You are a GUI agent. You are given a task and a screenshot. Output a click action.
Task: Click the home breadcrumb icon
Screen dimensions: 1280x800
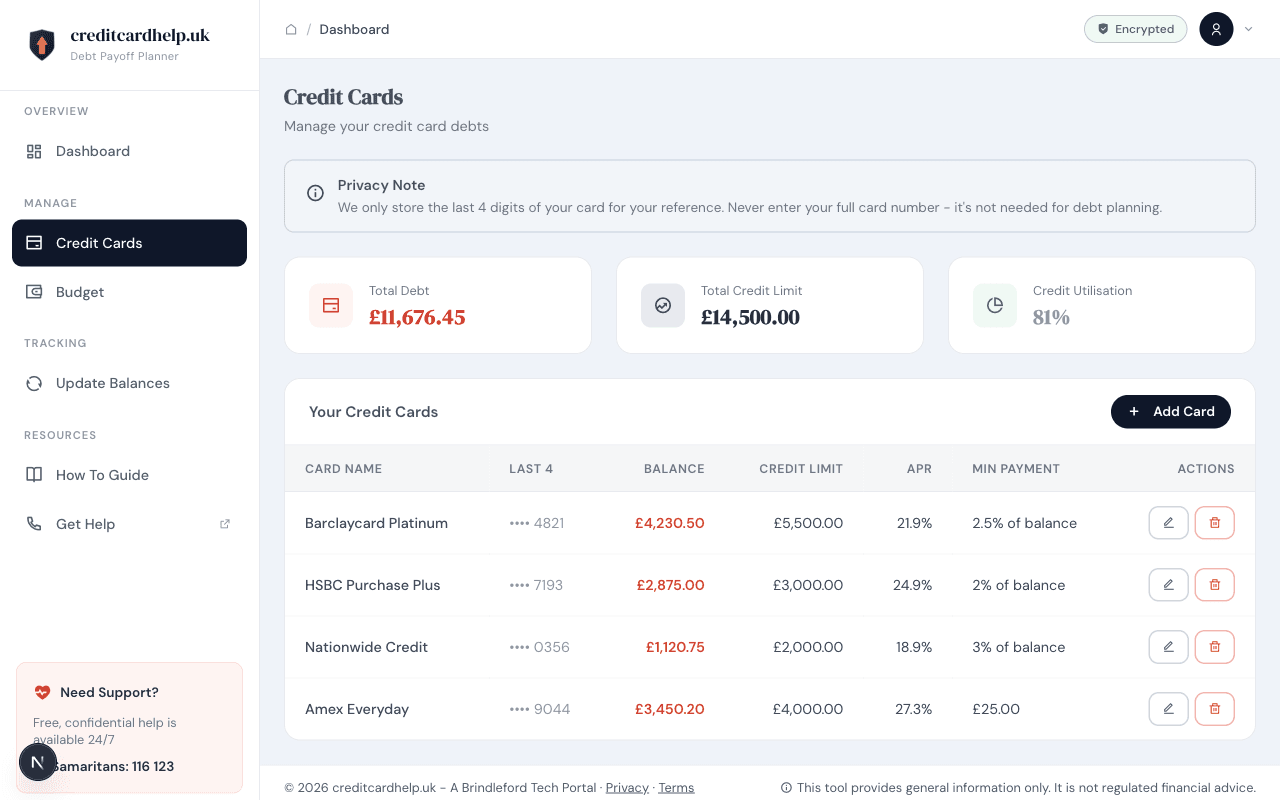(x=291, y=29)
